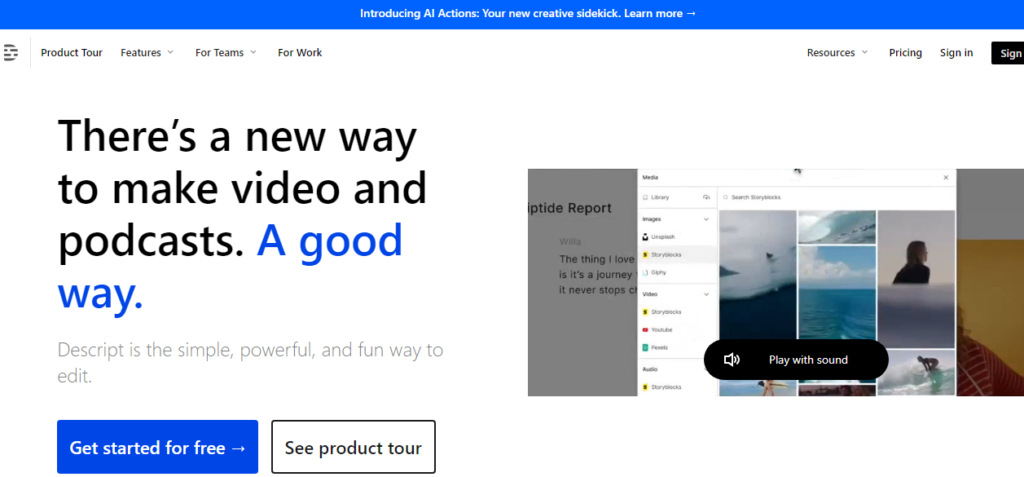The height and width of the screenshot is (477, 1024).
Task: Select the woman silhouette thumbnail
Action: click(916, 279)
